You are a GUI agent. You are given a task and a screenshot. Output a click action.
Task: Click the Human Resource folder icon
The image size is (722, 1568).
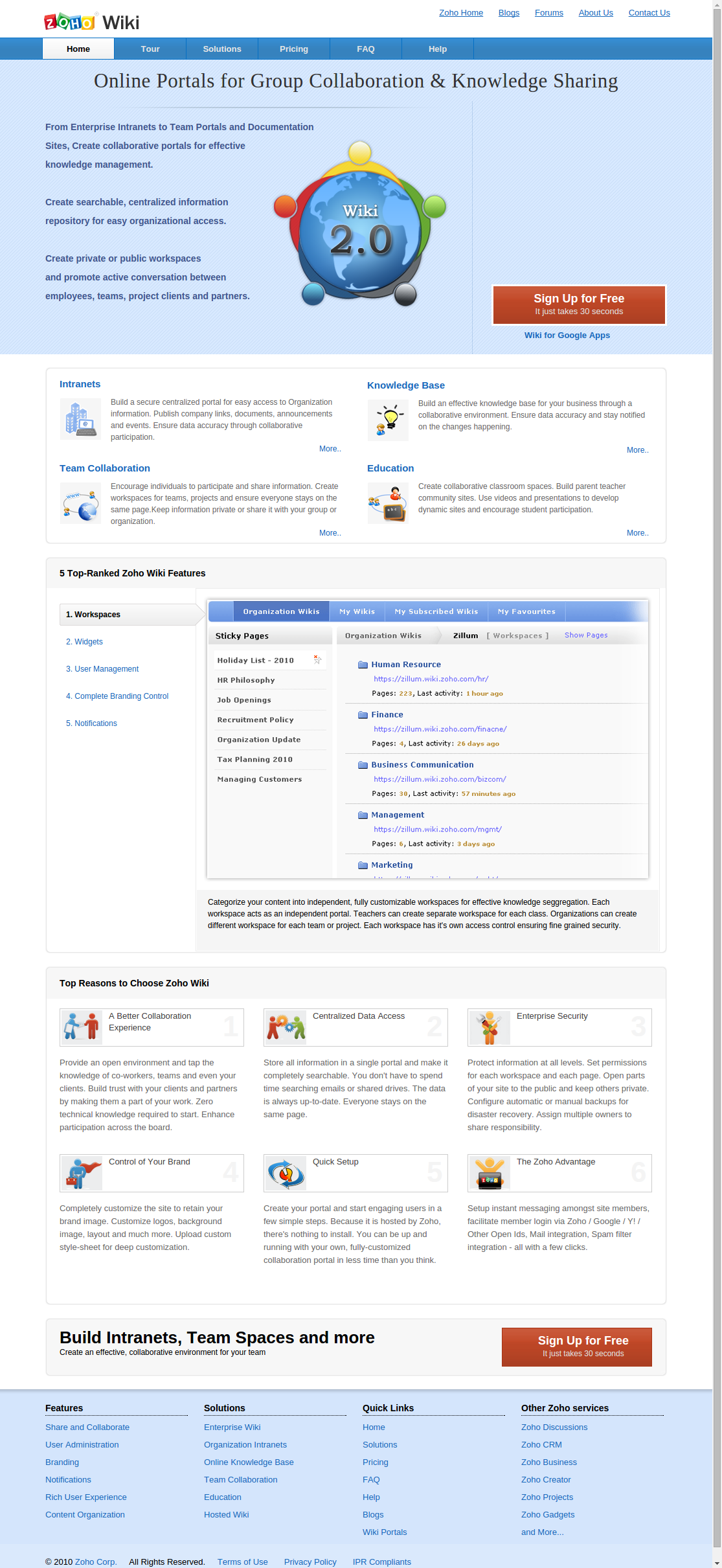click(x=363, y=665)
